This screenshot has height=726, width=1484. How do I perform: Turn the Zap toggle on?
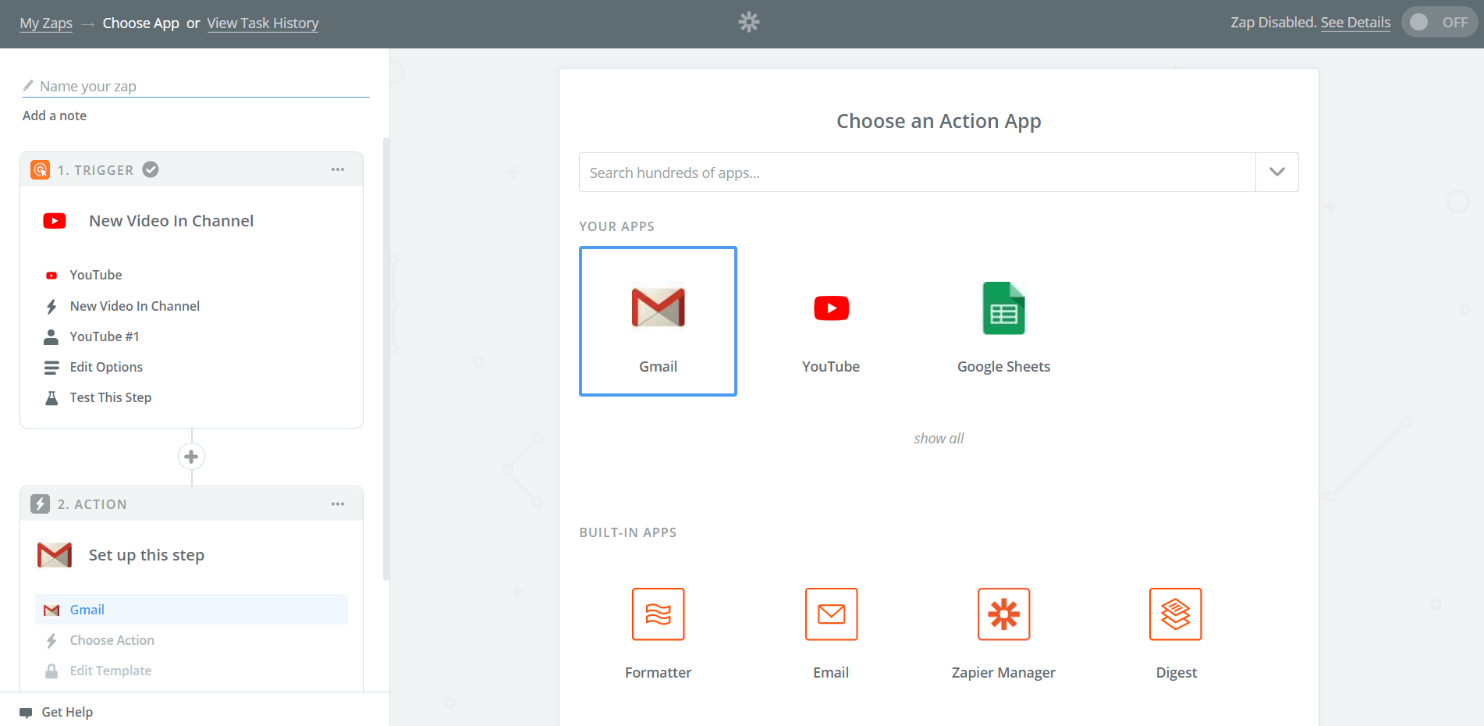click(x=1438, y=21)
